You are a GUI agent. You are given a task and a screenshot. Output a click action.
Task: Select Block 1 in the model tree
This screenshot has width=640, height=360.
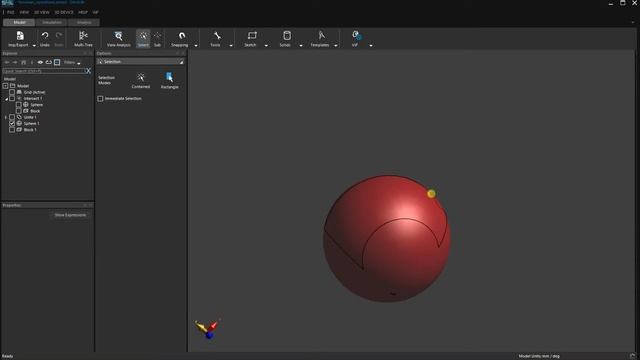30,130
